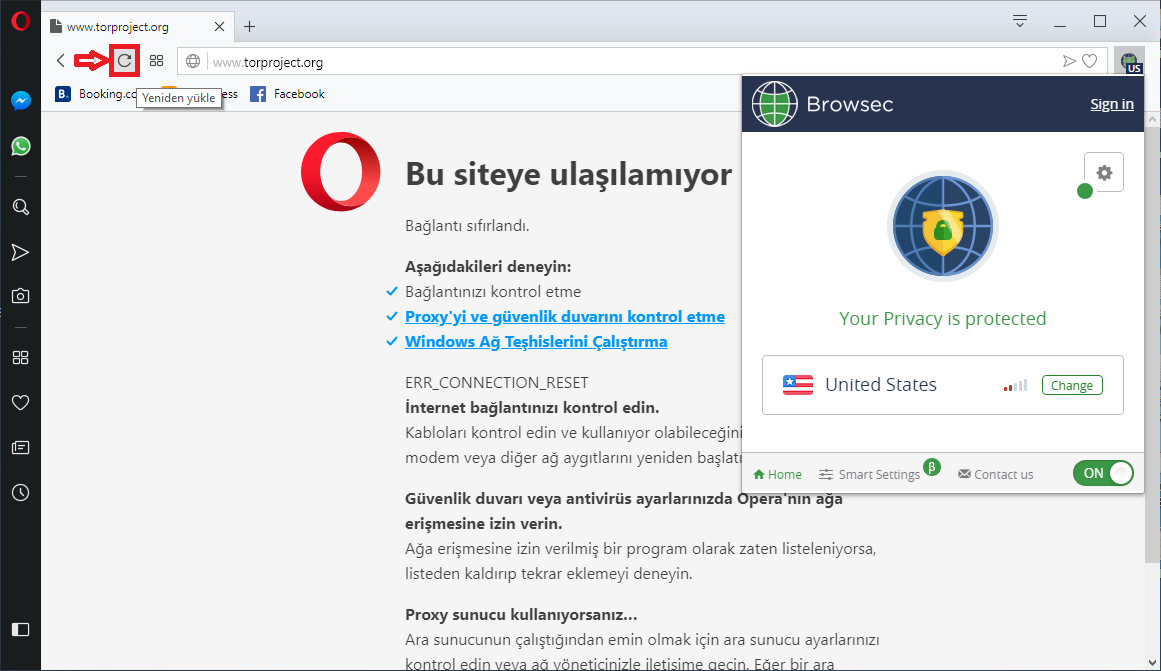Click the heart icon in address bar
Viewport: 1161px width, 671px height.
point(1090,62)
